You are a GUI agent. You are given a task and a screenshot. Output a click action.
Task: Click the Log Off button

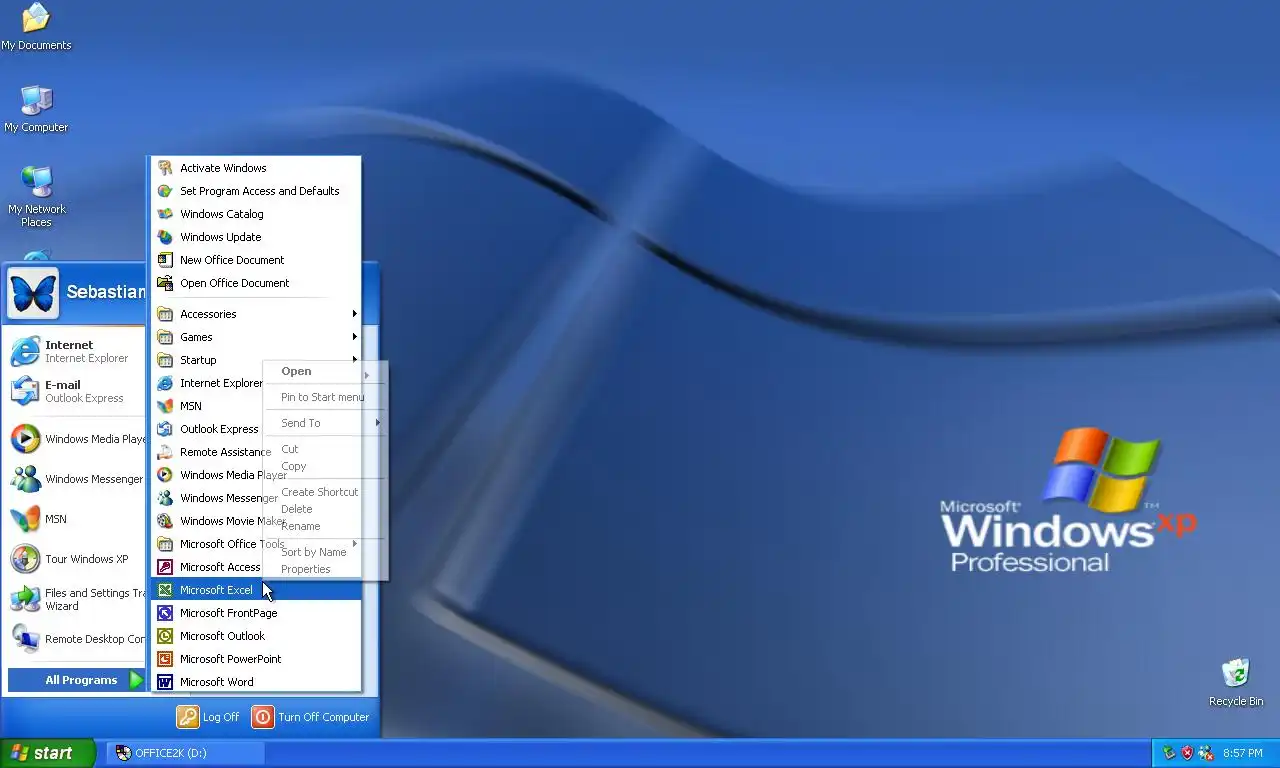tap(208, 717)
